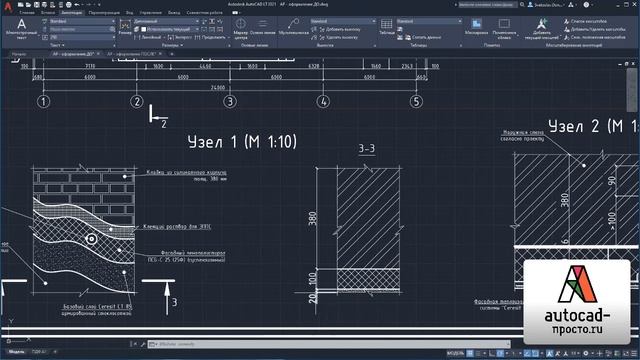Open the dimension style dropdown

pyautogui.click(x=167, y=21)
